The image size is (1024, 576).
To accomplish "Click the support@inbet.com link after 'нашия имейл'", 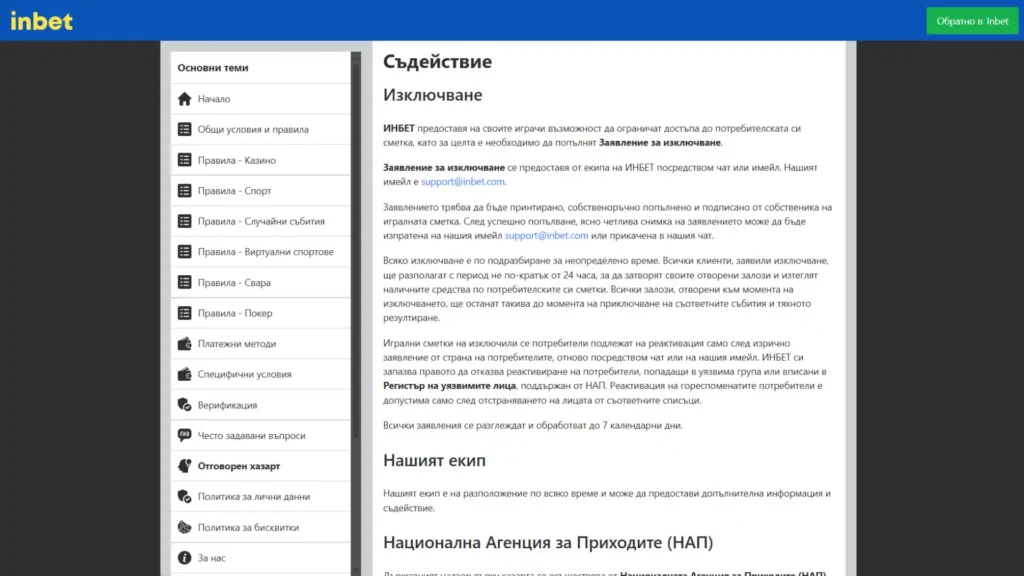I will [546, 235].
